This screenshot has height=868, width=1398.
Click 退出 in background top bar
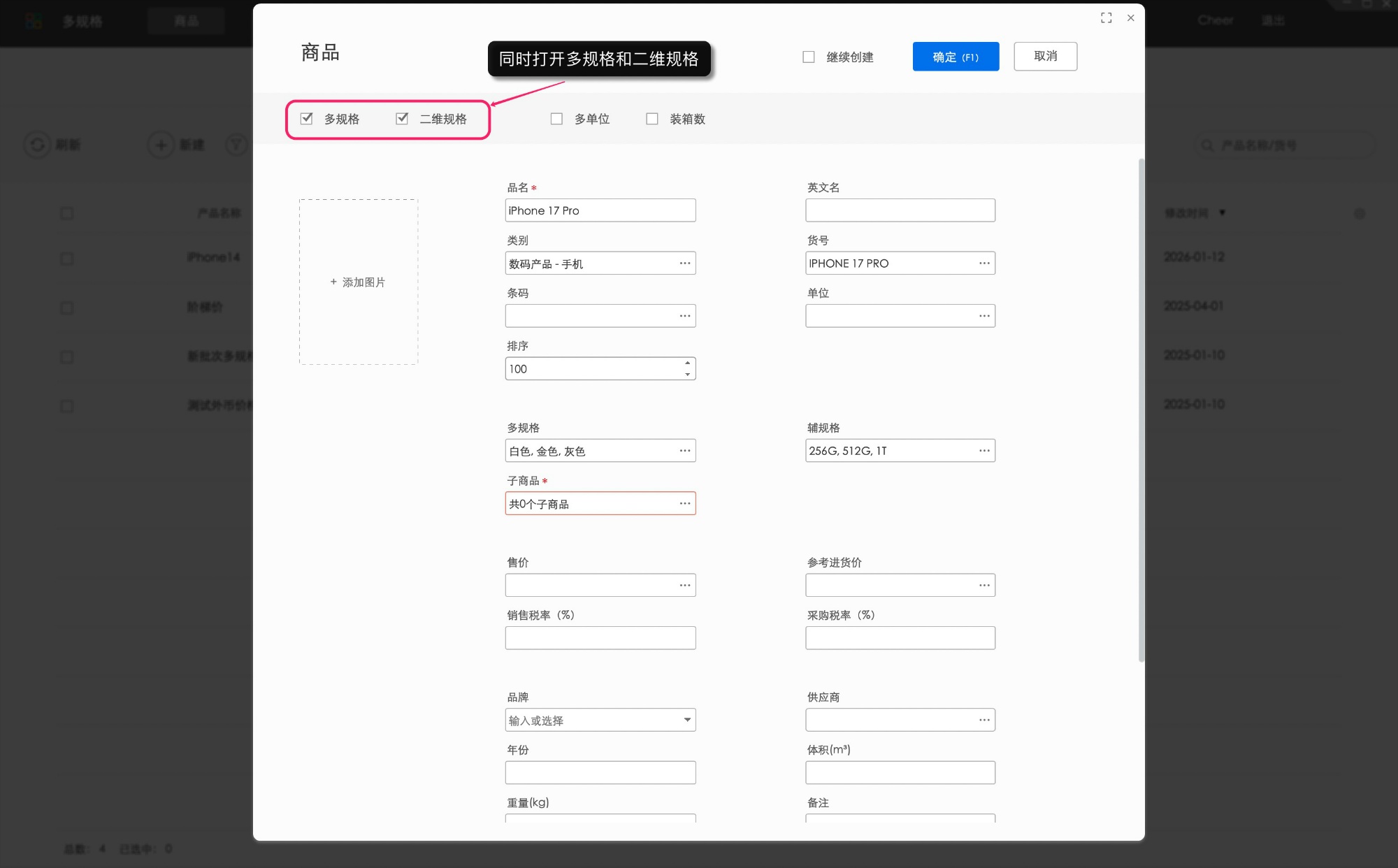tap(1273, 20)
